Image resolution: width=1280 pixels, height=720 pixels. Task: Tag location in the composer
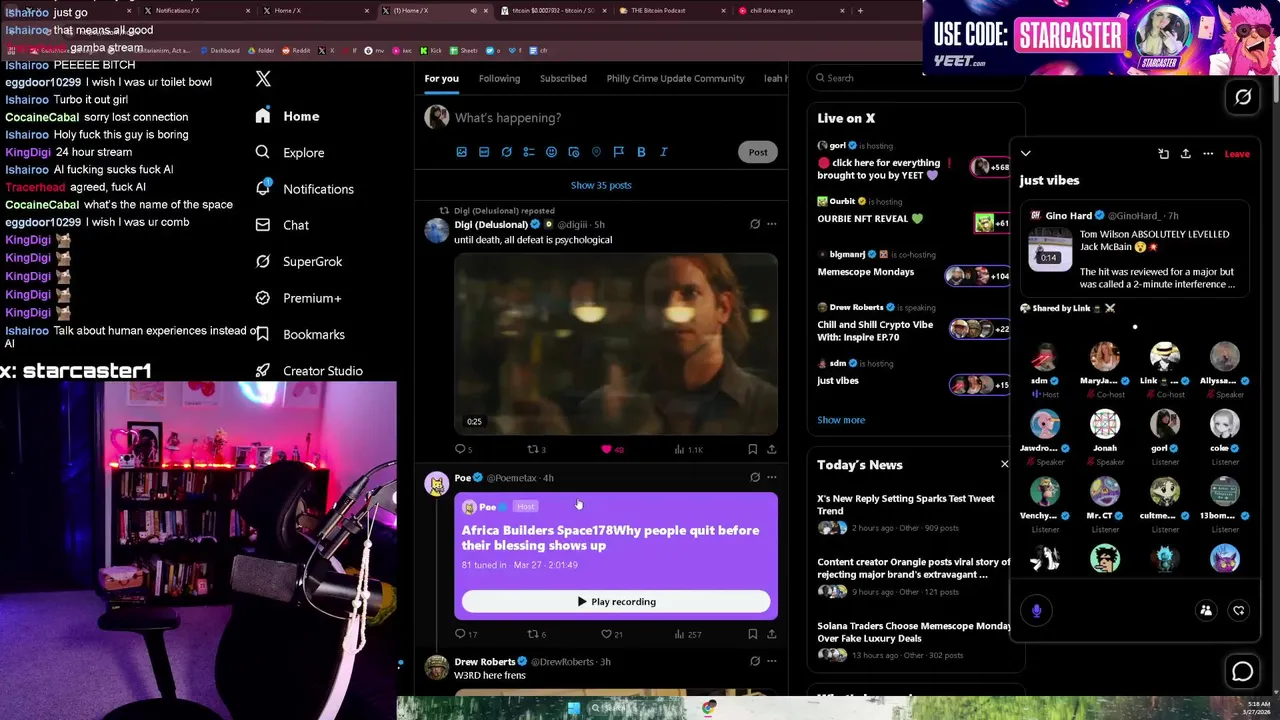596,152
